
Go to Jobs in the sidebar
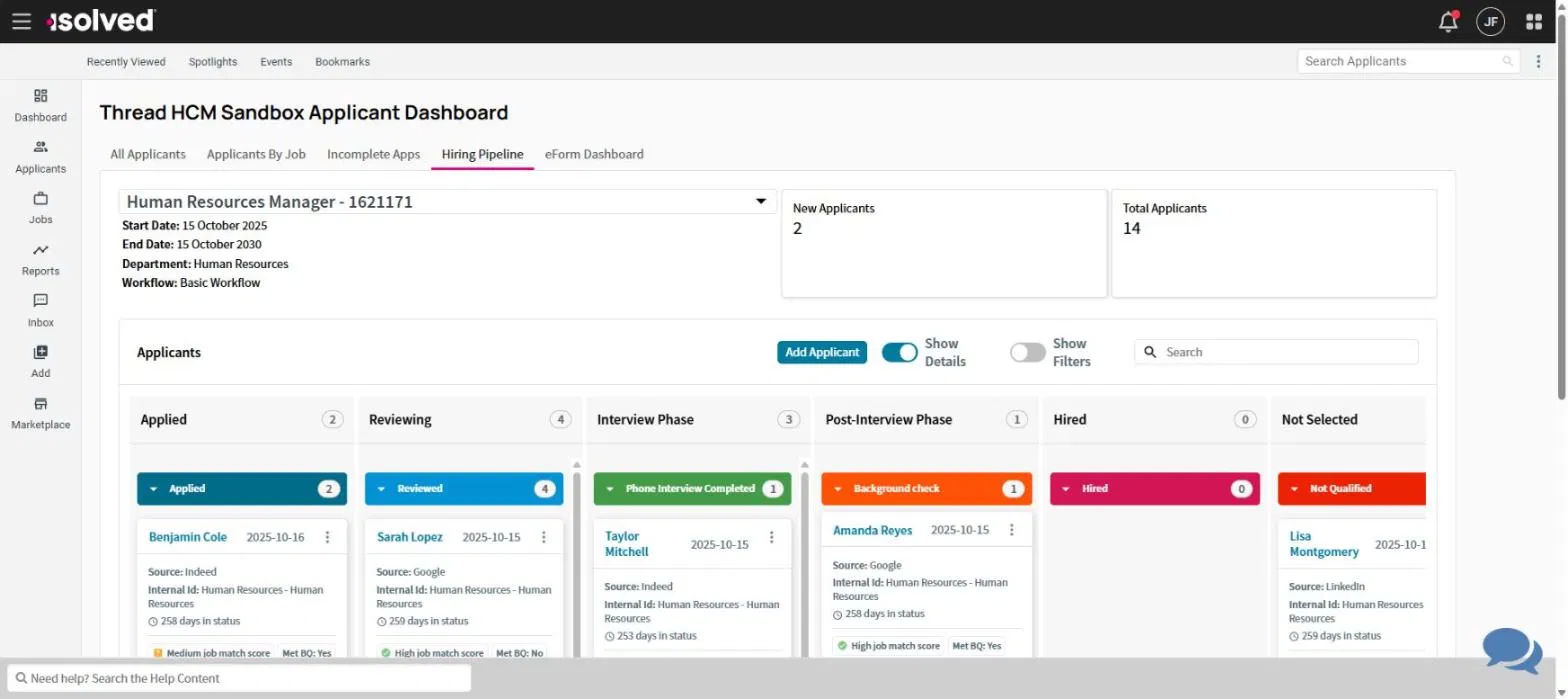point(40,208)
